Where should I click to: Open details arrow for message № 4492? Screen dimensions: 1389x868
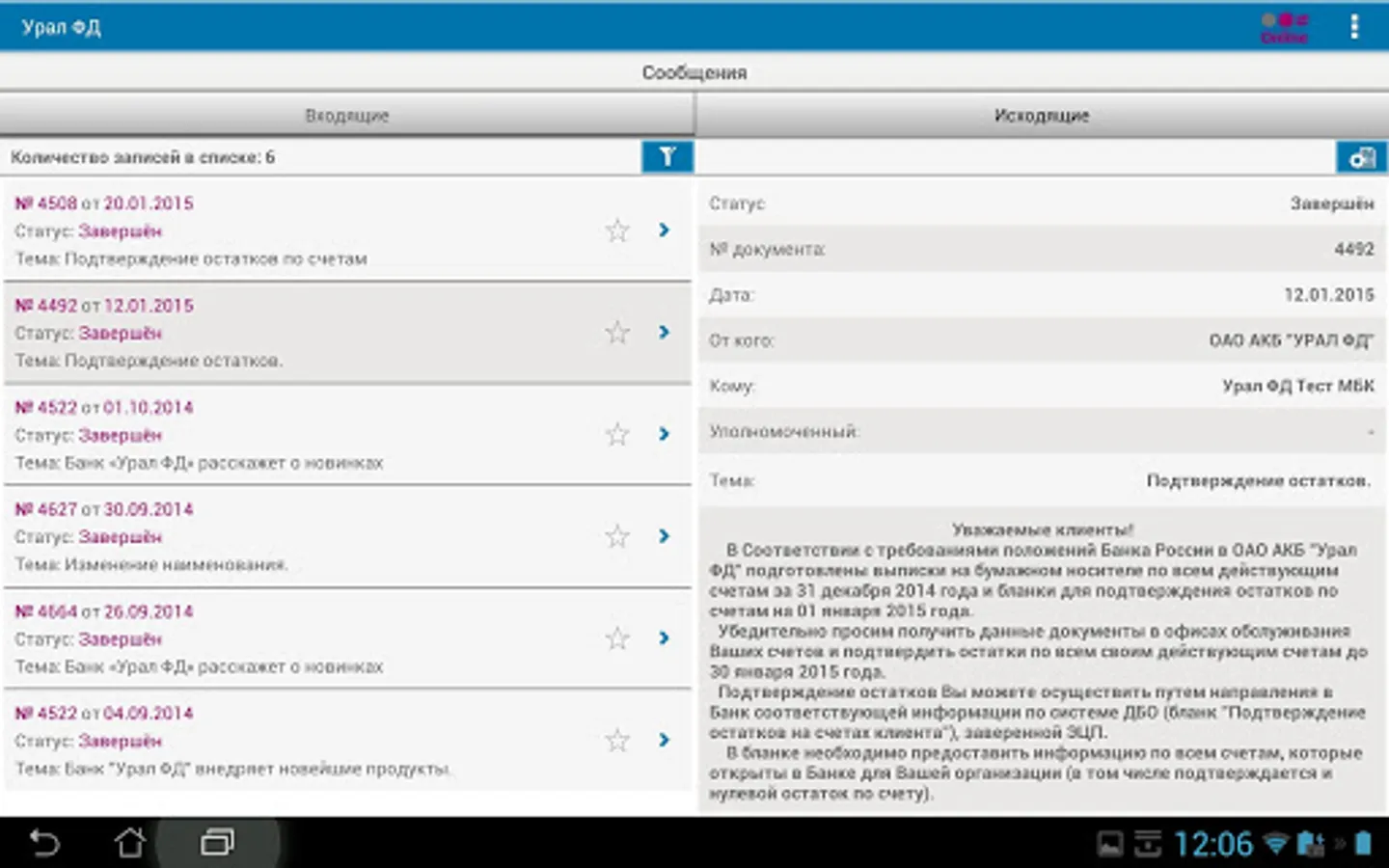pos(664,332)
